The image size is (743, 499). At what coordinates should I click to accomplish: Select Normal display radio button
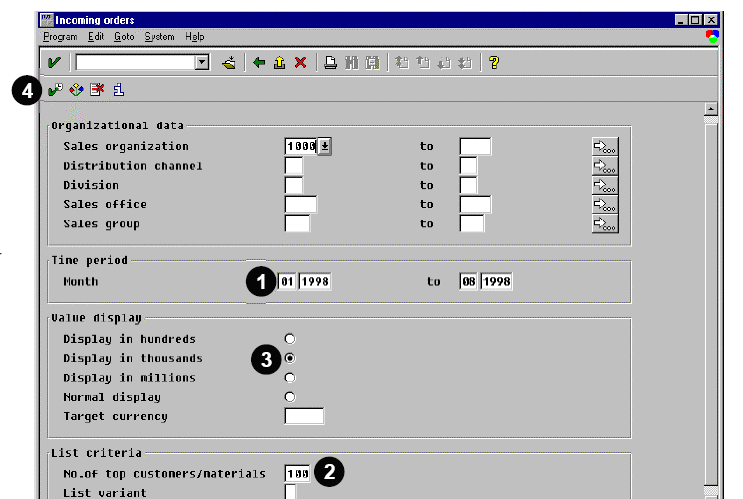tap(290, 397)
